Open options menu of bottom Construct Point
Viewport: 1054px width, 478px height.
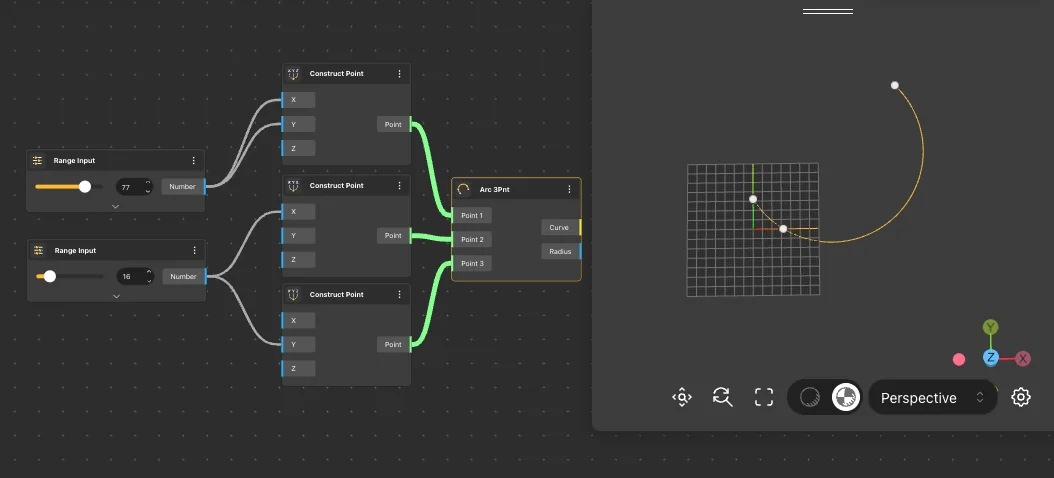[x=399, y=295]
